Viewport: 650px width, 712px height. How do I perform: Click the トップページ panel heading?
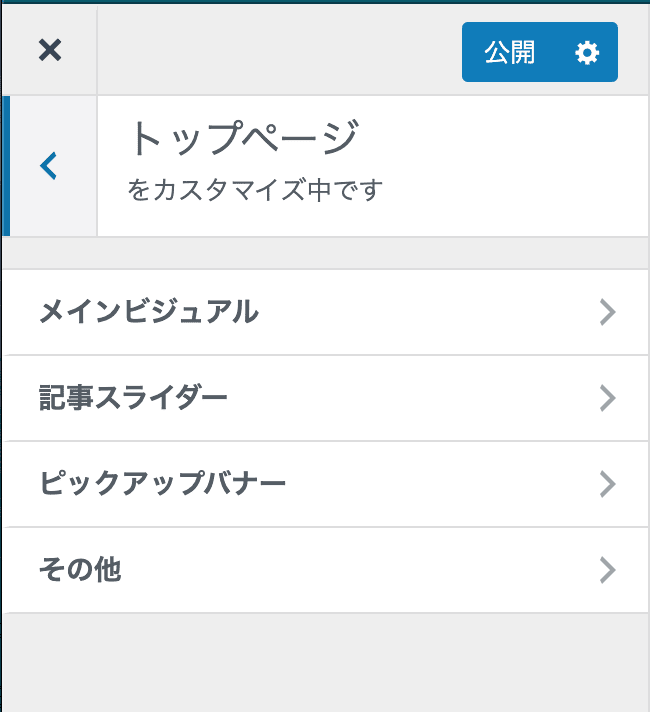pos(243,139)
